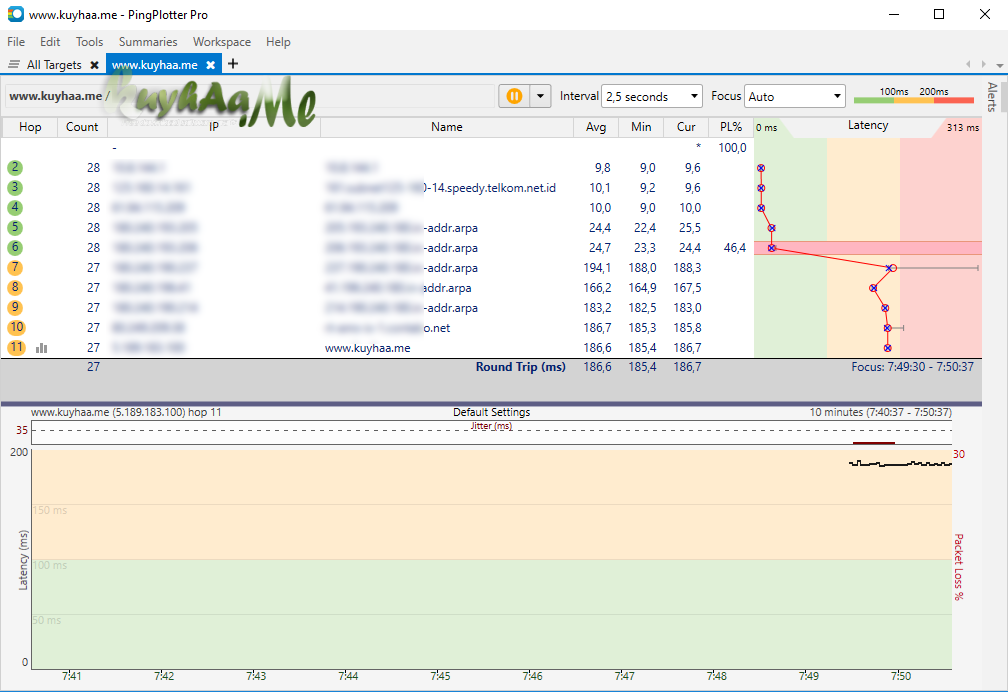Click the 100,0 packet loss value in first row
The image size is (1008, 692).
point(732,148)
